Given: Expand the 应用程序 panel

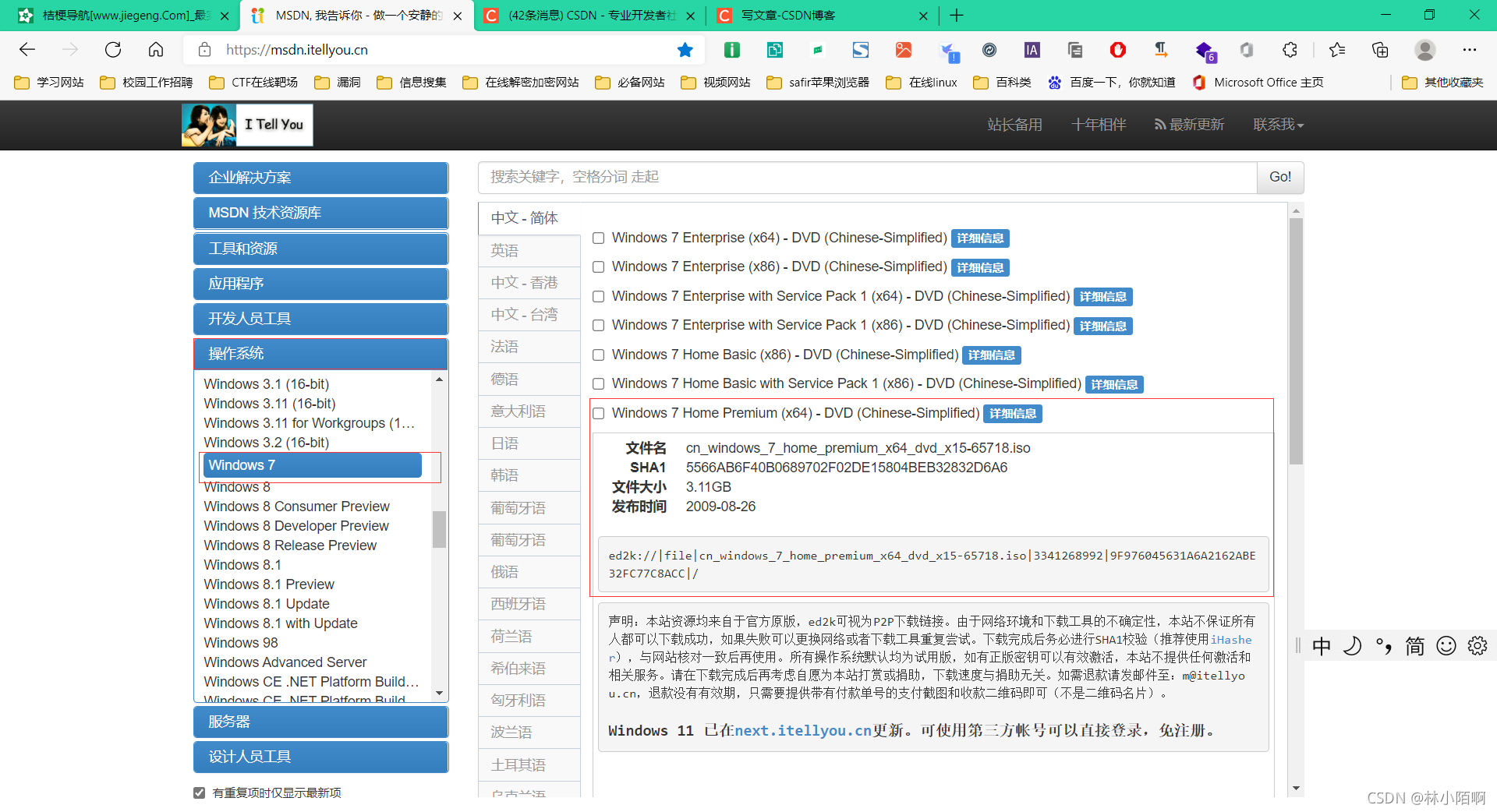Looking at the screenshot, I should (x=320, y=284).
